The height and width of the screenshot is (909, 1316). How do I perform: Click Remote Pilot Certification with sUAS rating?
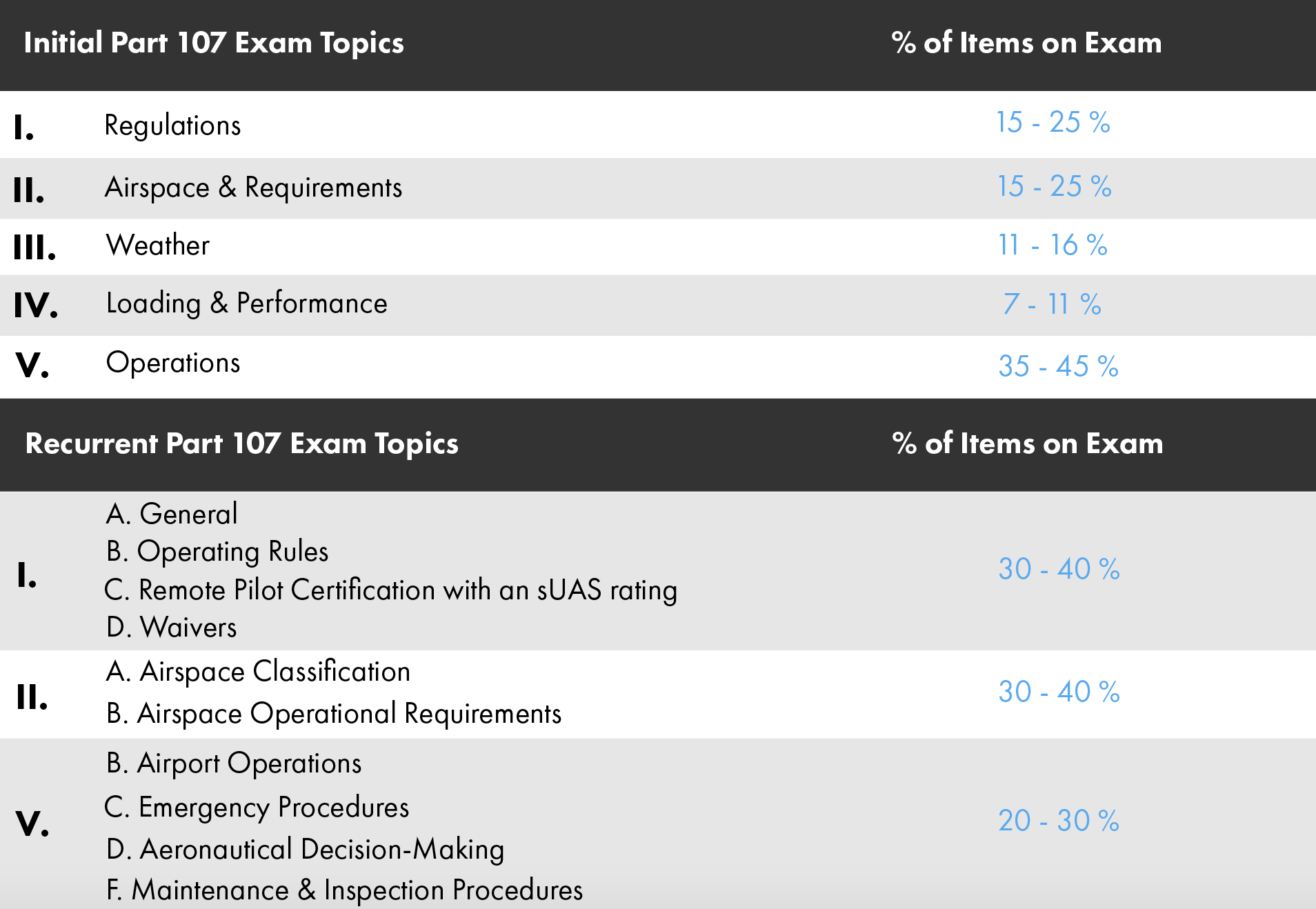pos(390,590)
